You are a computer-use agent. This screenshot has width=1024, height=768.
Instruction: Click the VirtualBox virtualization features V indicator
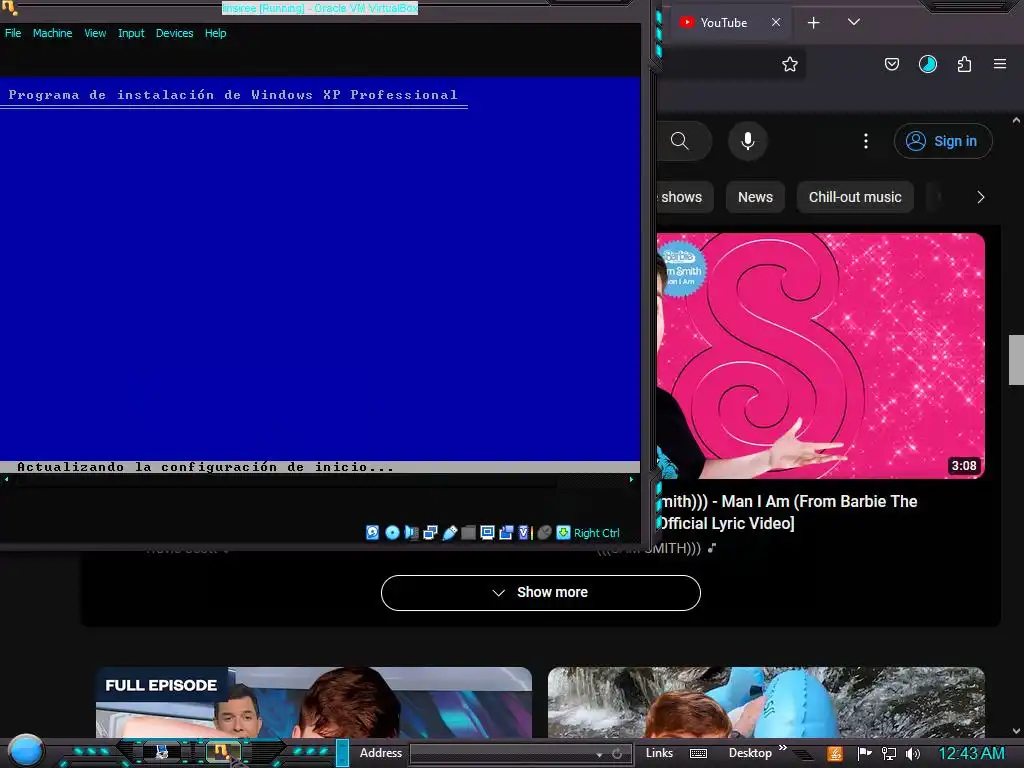[525, 532]
